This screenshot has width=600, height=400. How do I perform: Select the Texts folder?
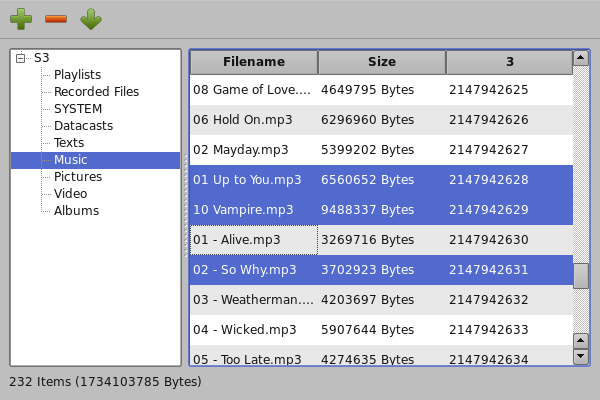[x=69, y=142]
